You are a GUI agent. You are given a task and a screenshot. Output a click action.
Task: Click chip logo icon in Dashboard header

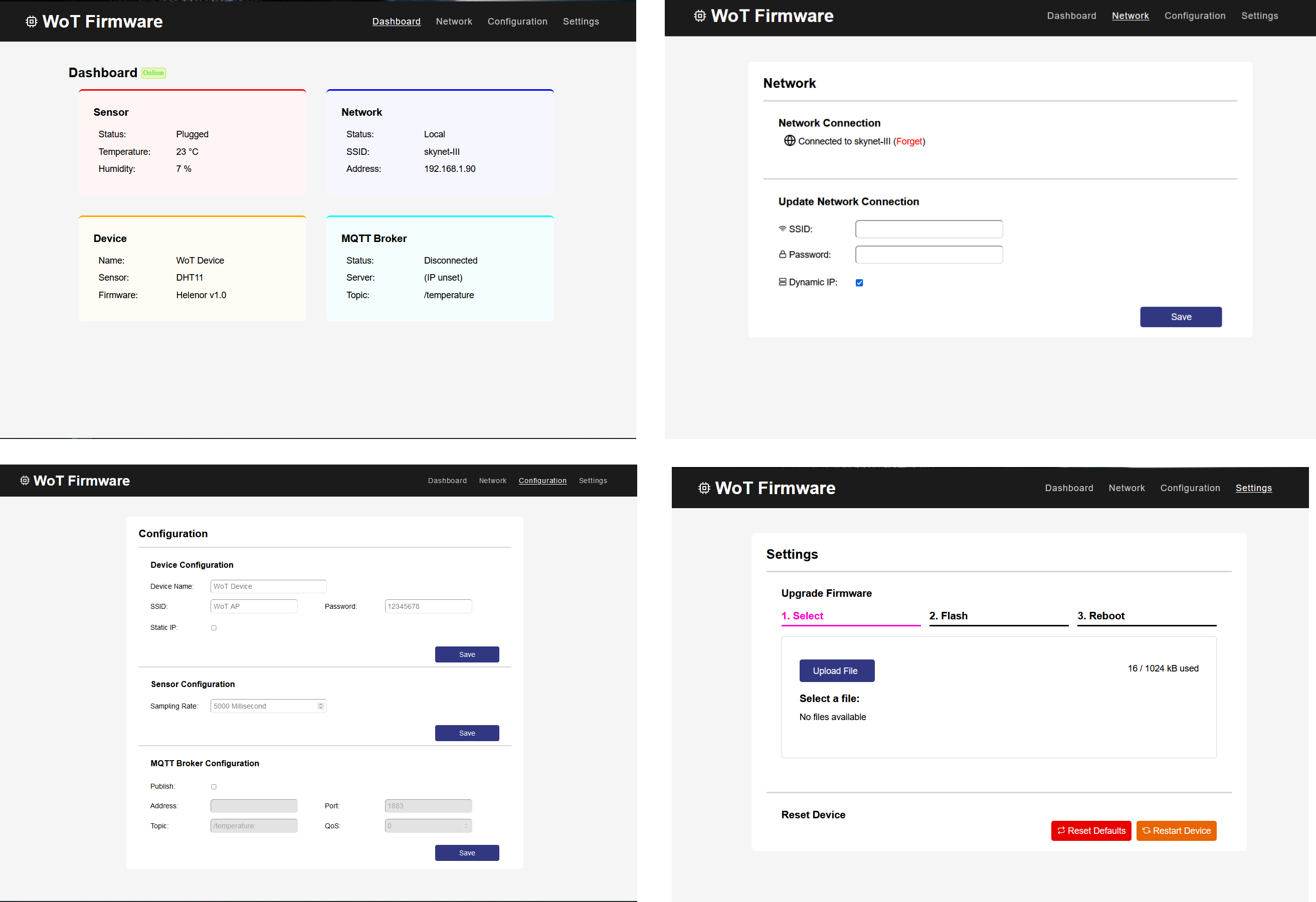tap(32, 22)
